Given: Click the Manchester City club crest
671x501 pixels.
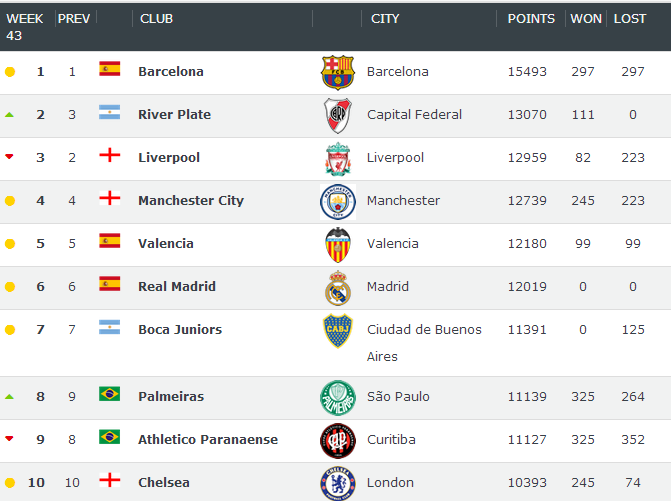Looking at the screenshot, I should [338, 202].
